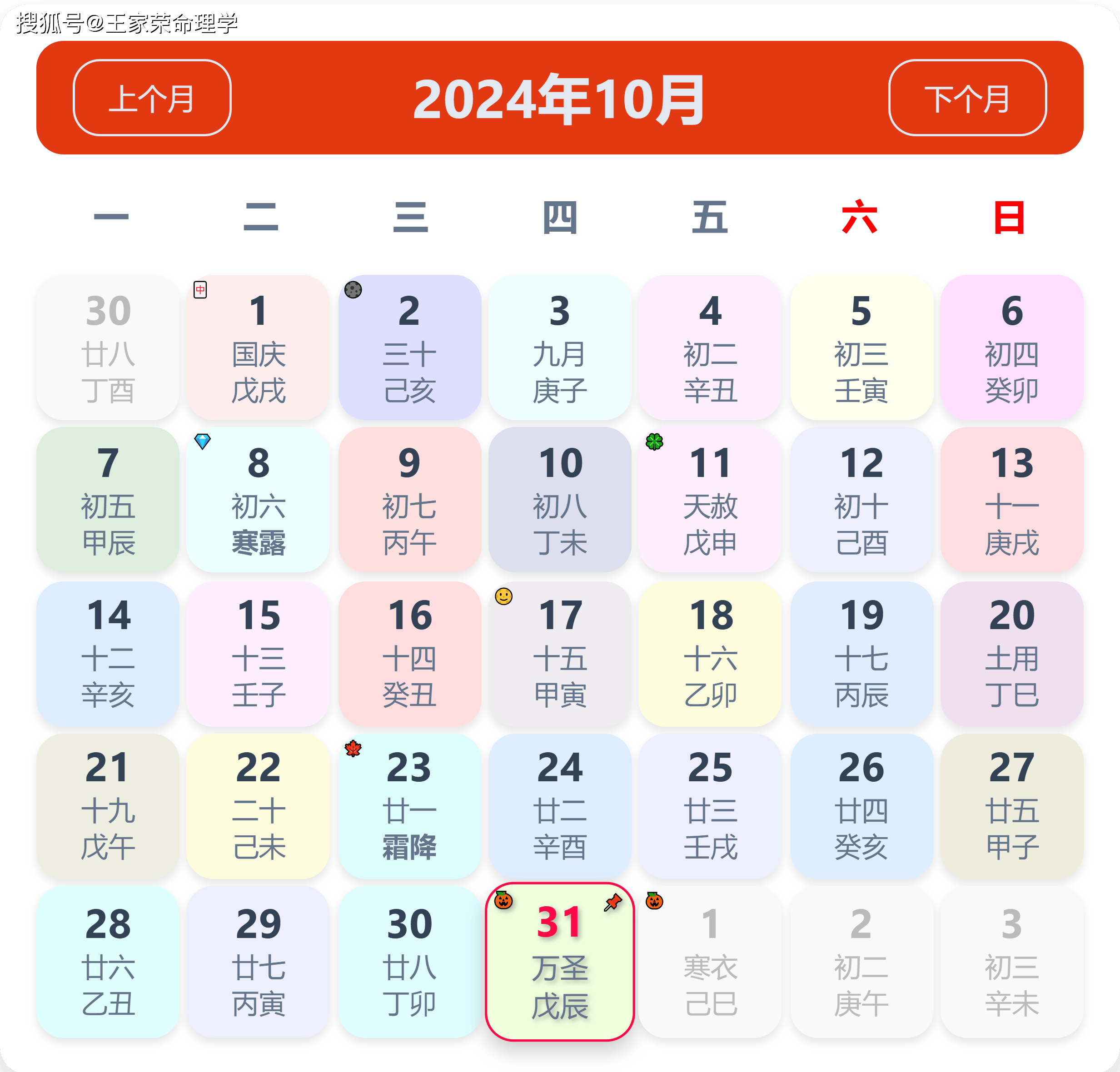Select October 23 霜降 day cell
The image size is (1120, 1072).
(x=410, y=806)
